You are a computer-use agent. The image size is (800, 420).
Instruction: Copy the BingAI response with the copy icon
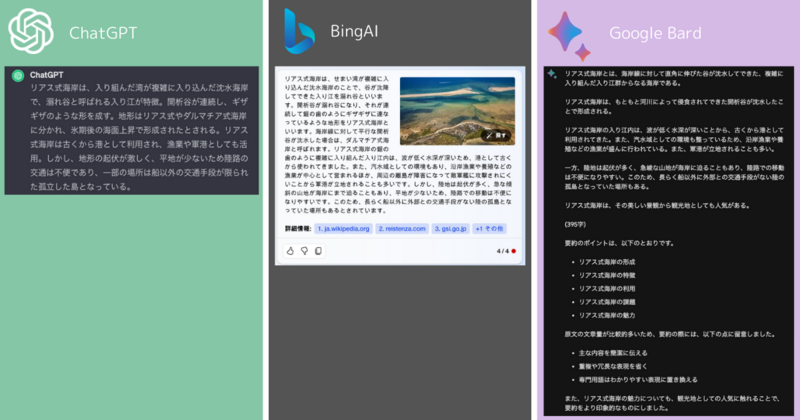pos(318,251)
